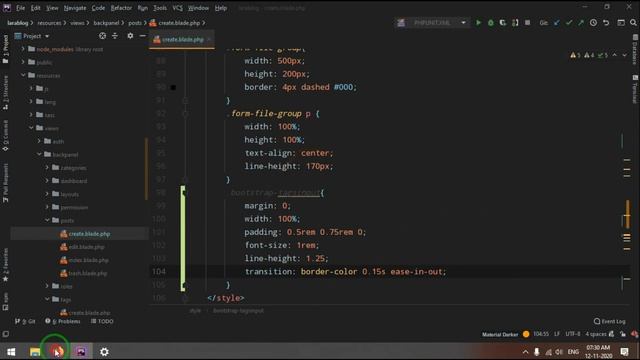
Task: Open the Git tool window button
Action: click(25, 321)
